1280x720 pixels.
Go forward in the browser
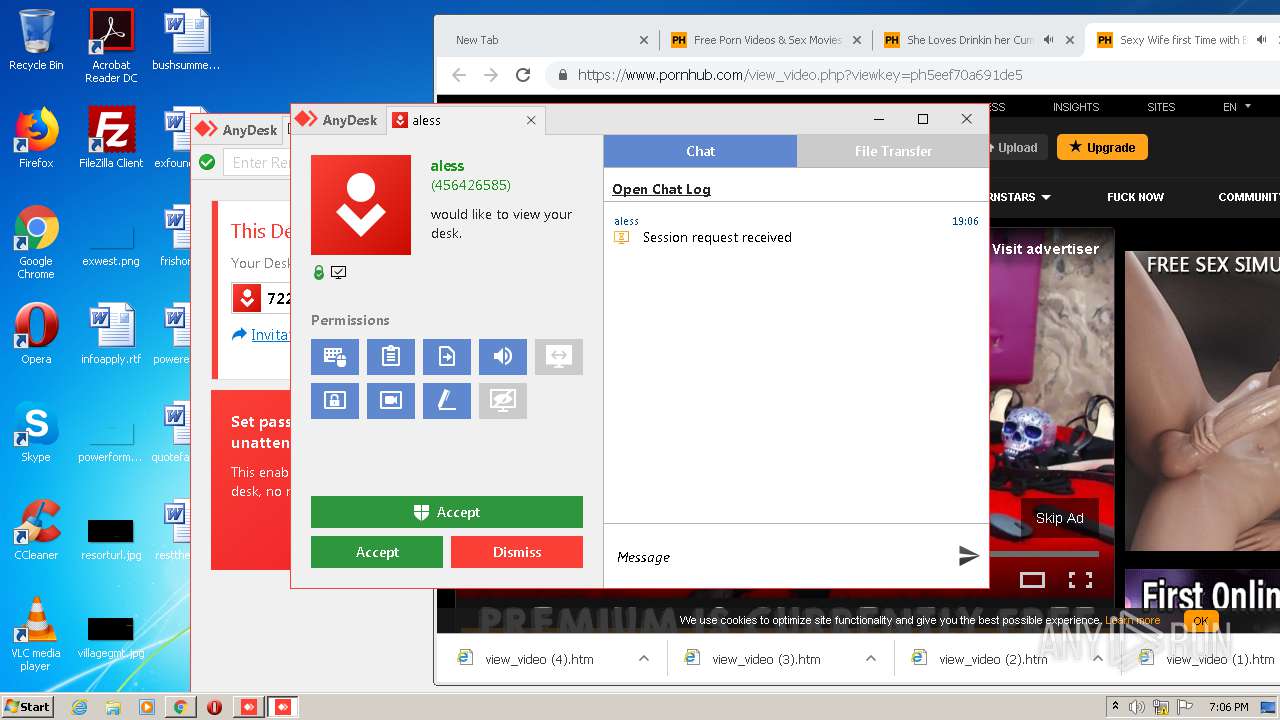pos(491,75)
